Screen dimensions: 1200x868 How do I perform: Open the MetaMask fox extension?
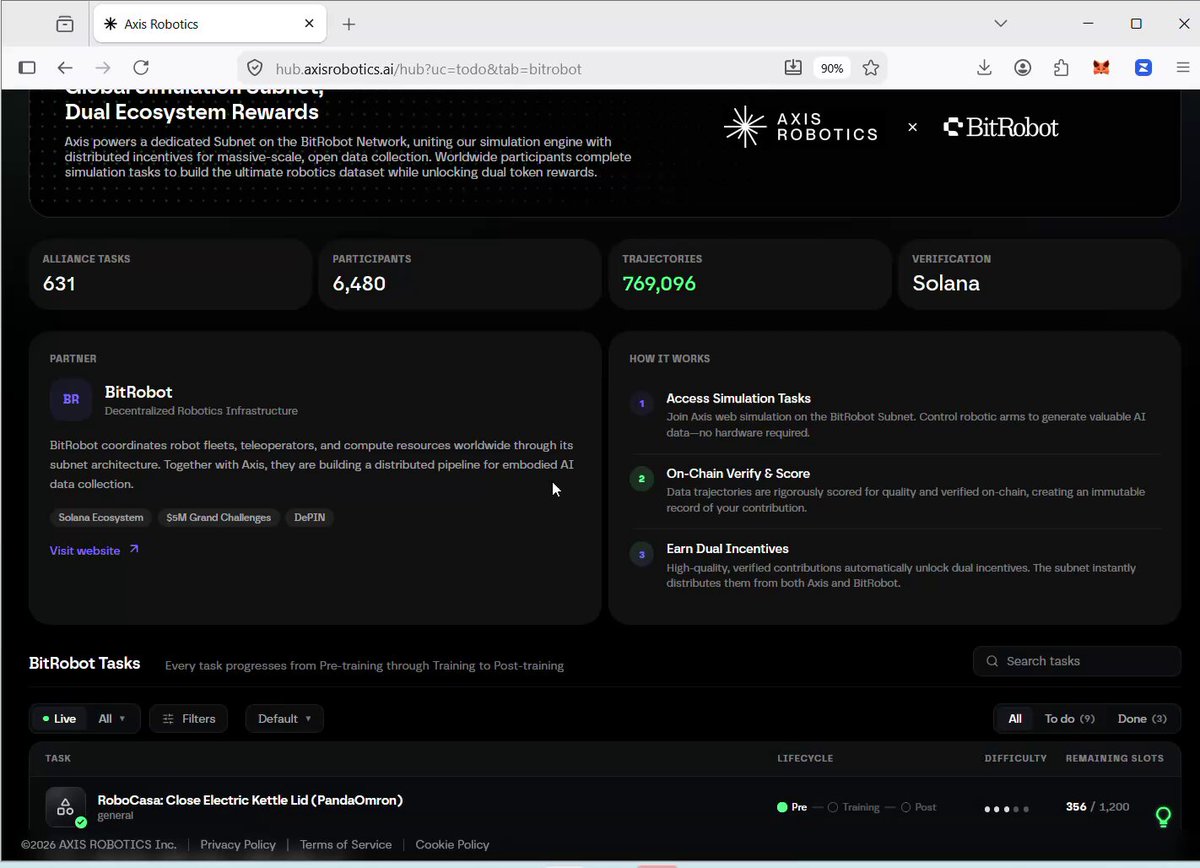1101,68
